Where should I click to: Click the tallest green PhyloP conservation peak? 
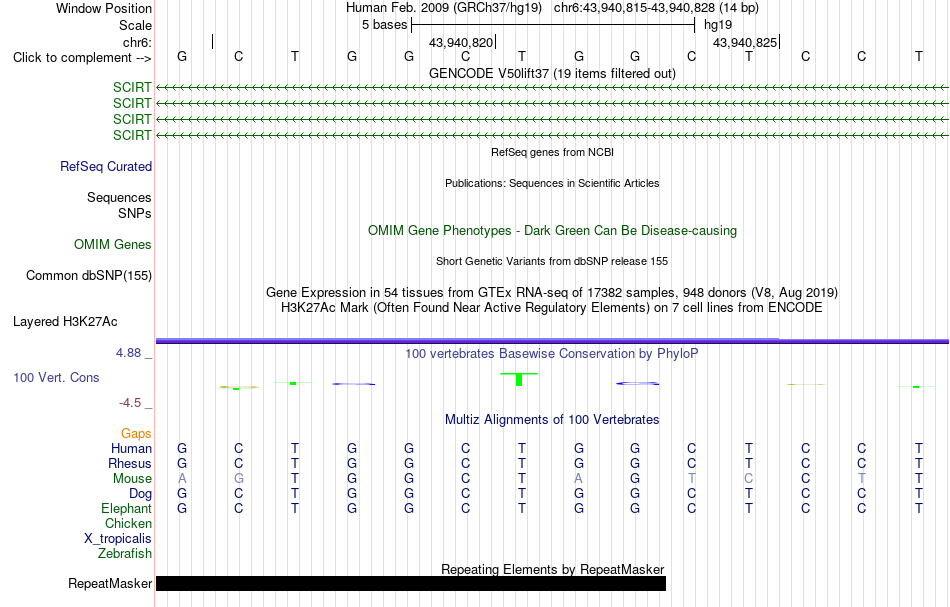519,379
